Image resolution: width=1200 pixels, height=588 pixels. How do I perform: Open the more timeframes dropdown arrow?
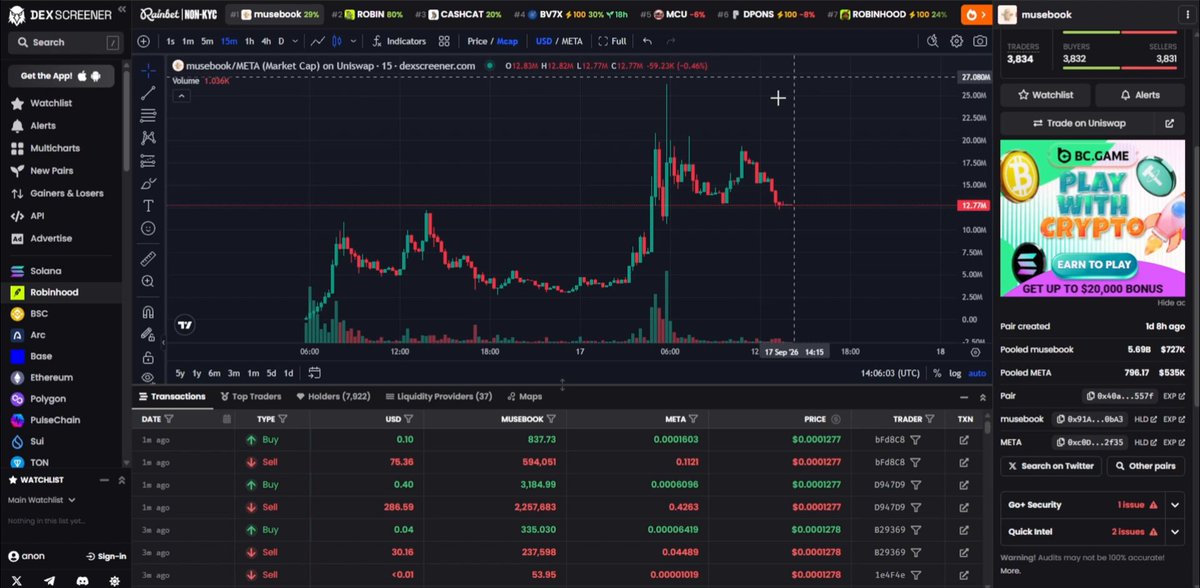click(x=294, y=41)
